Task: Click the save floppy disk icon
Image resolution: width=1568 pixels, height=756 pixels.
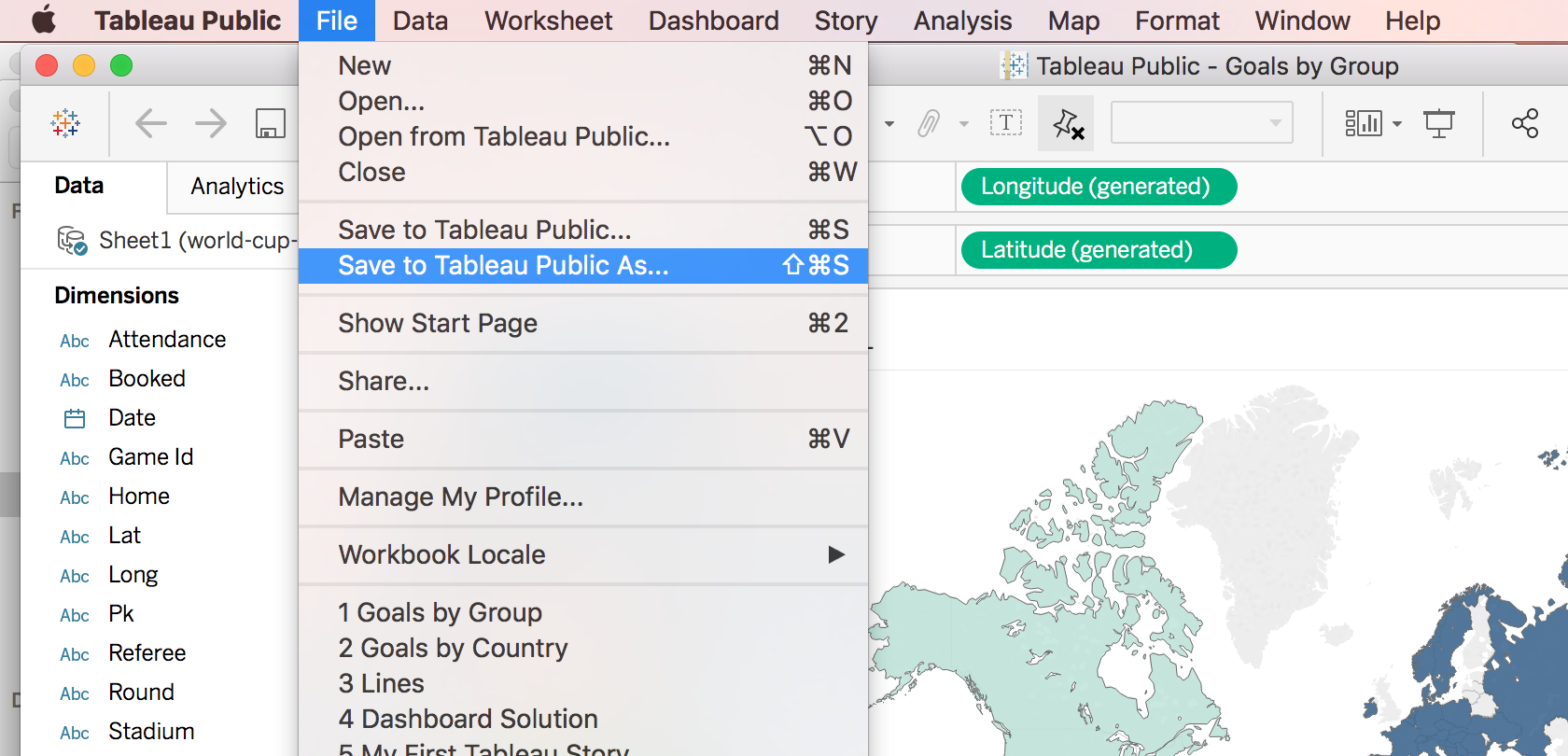Action: point(271,123)
